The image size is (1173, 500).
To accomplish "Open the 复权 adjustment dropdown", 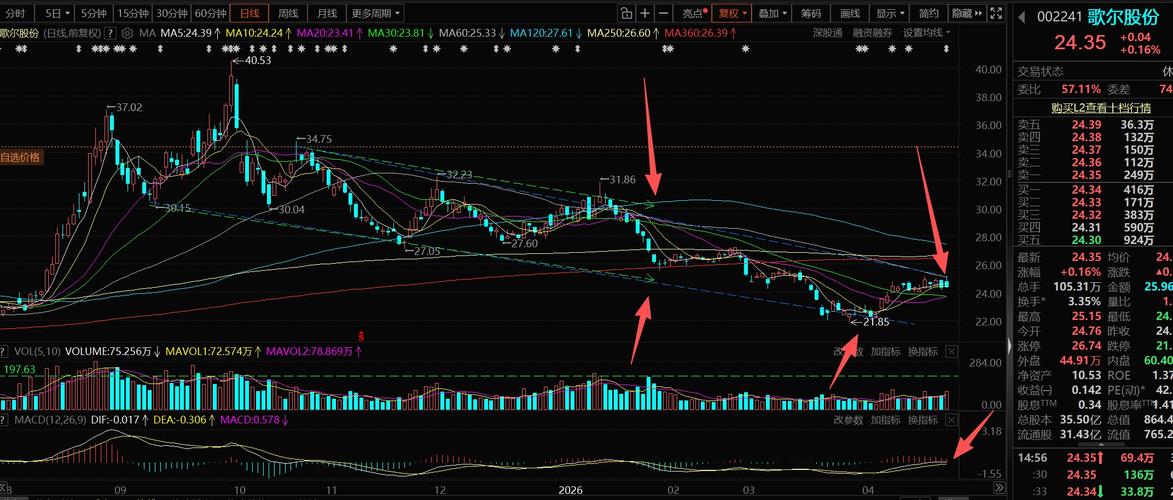I will (x=732, y=13).
